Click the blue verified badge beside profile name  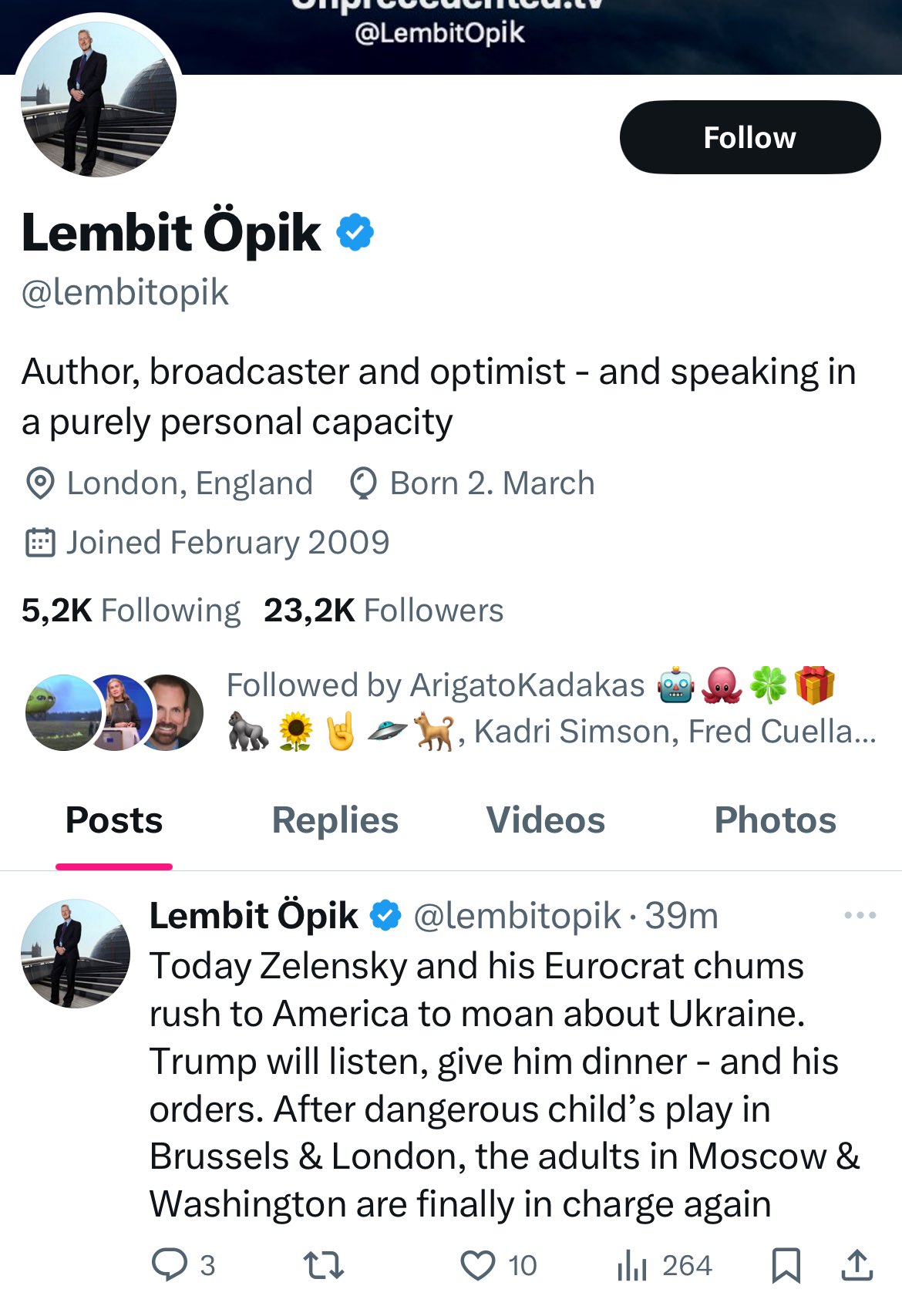(x=355, y=233)
